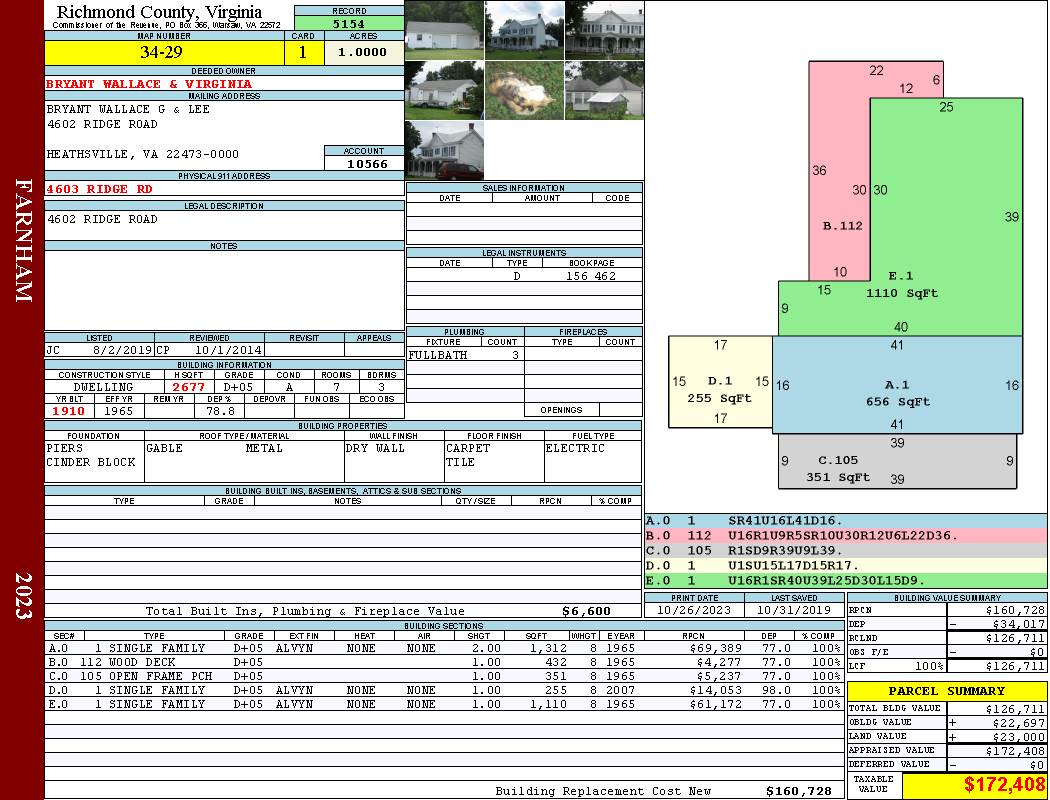Viewport: 1050px width, 800px height.
Task: Click record number 5154
Action: (349, 24)
